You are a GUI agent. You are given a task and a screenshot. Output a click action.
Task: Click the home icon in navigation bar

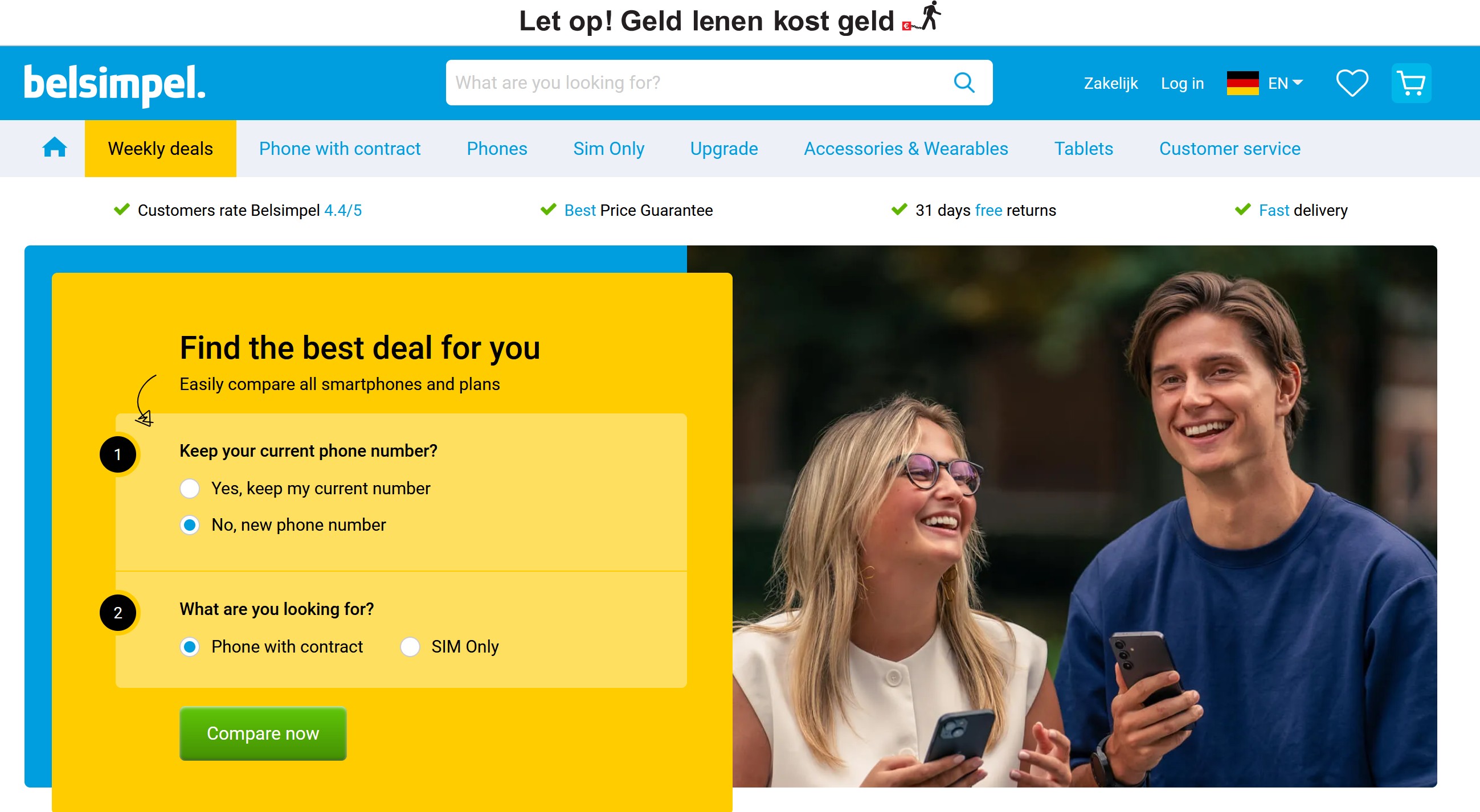click(x=55, y=147)
